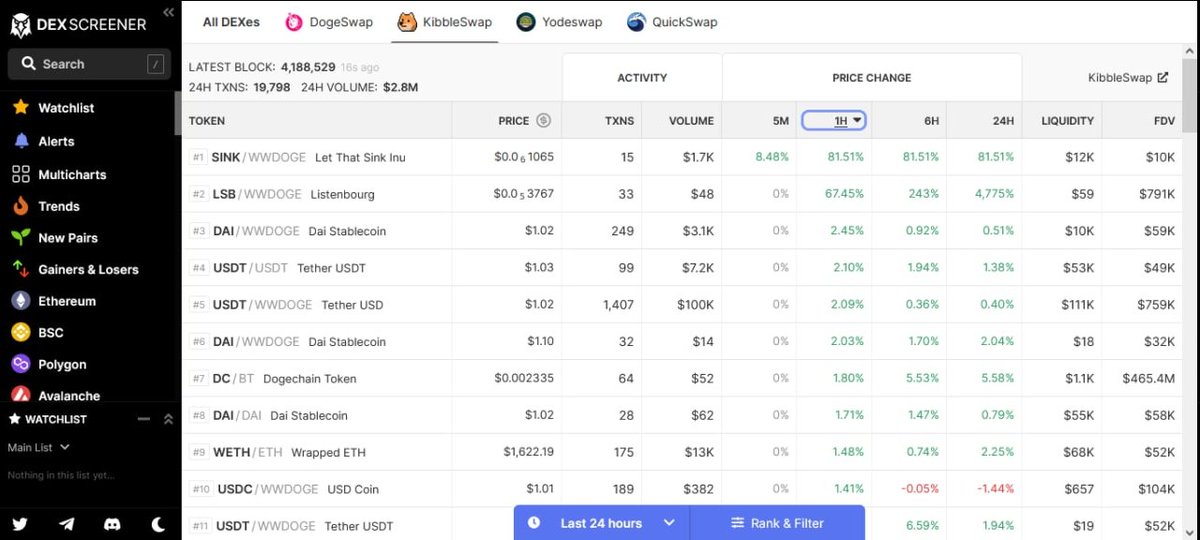Toggle price currency dollar icon
Viewport: 1200px width, 540px height.
pos(544,120)
